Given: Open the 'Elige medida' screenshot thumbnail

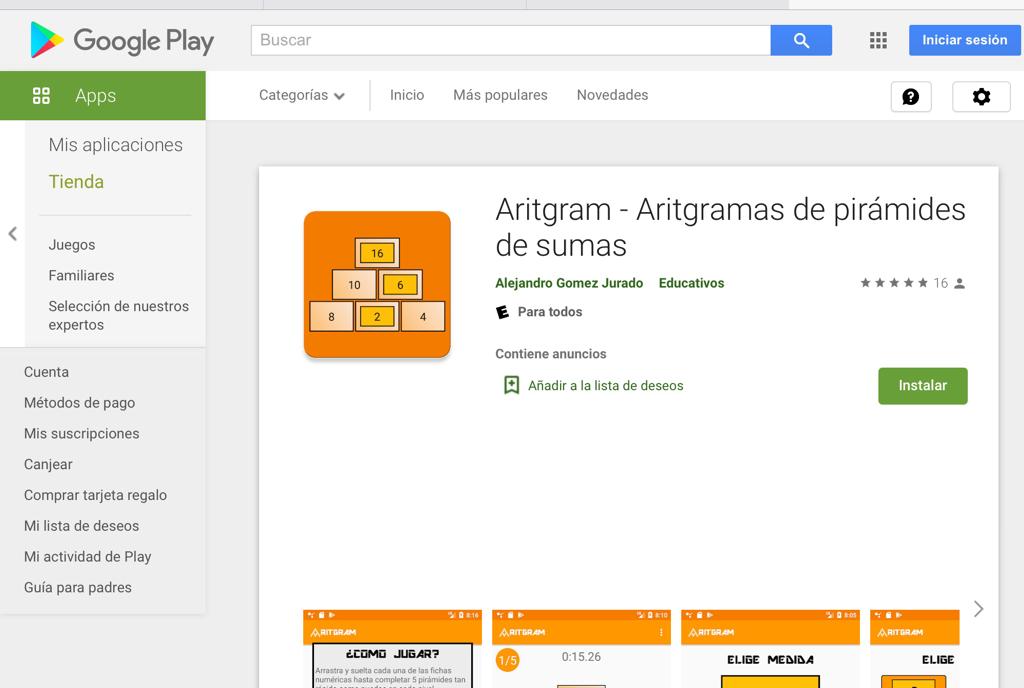Looking at the screenshot, I should [x=771, y=648].
